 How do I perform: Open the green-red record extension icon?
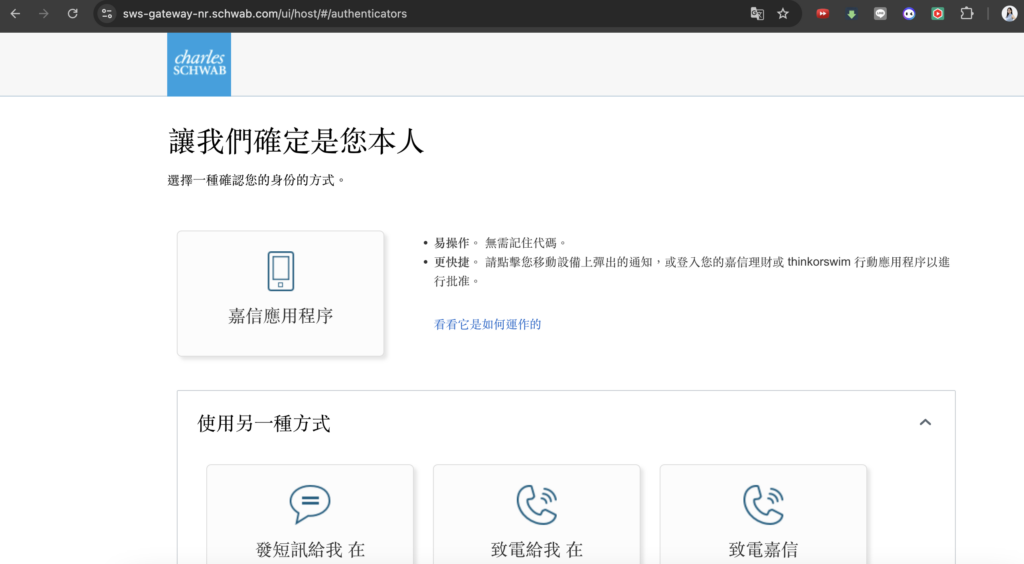click(938, 14)
